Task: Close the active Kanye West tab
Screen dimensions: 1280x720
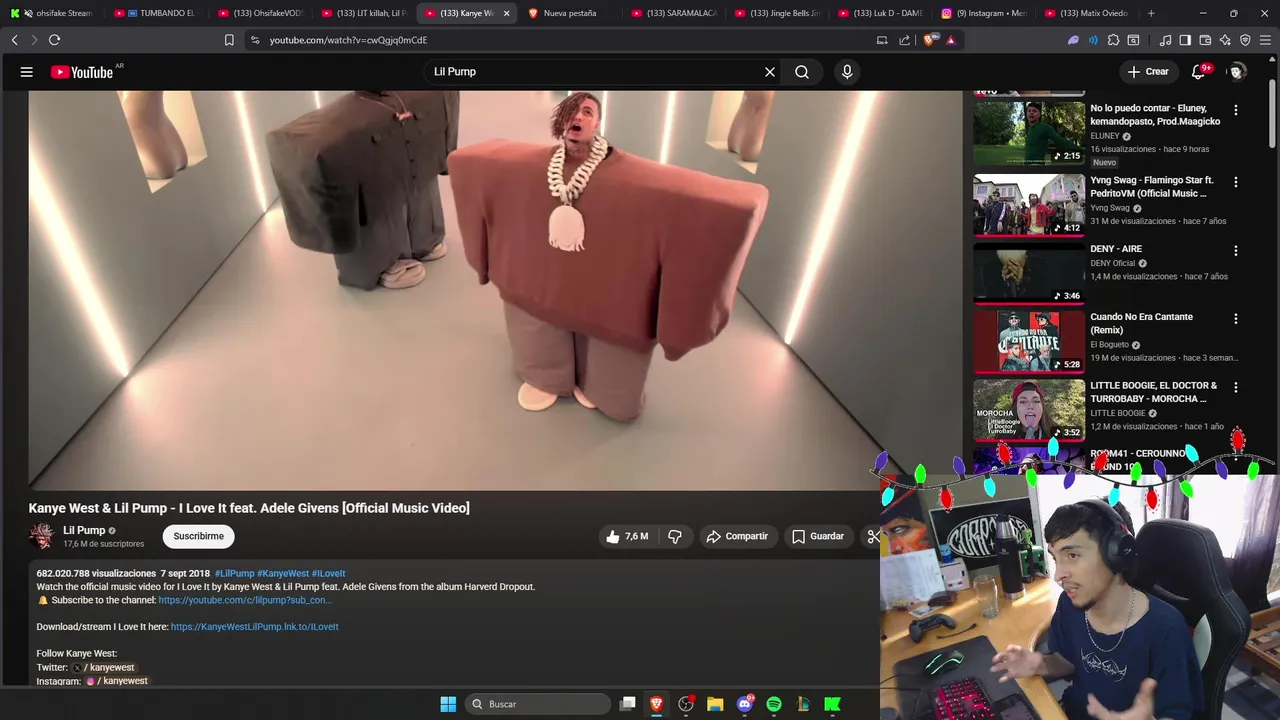Action: pos(506,13)
